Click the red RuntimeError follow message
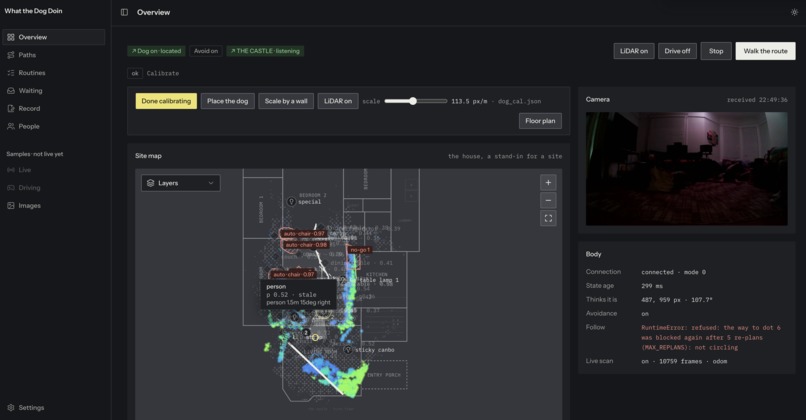 [711, 337]
